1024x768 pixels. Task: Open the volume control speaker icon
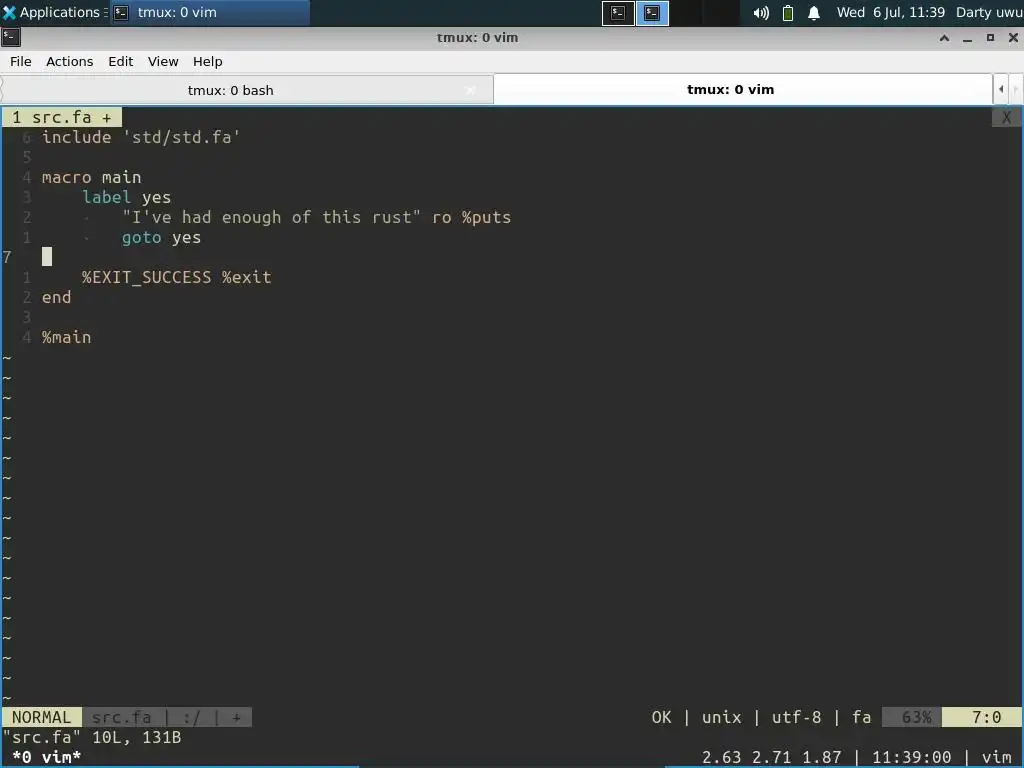(x=761, y=13)
